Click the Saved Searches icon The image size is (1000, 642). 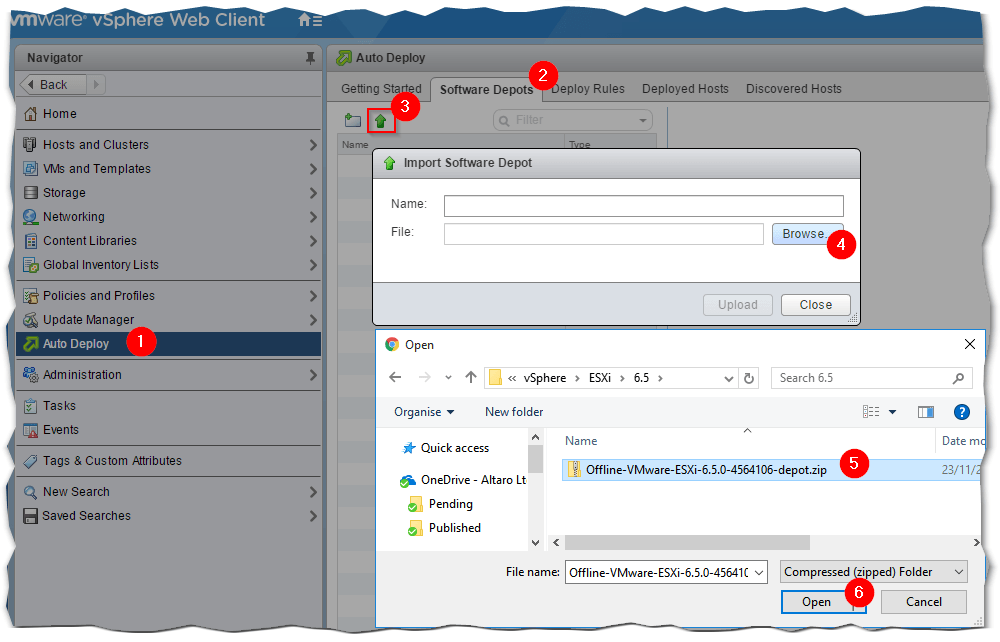pyautogui.click(x=30, y=516)
